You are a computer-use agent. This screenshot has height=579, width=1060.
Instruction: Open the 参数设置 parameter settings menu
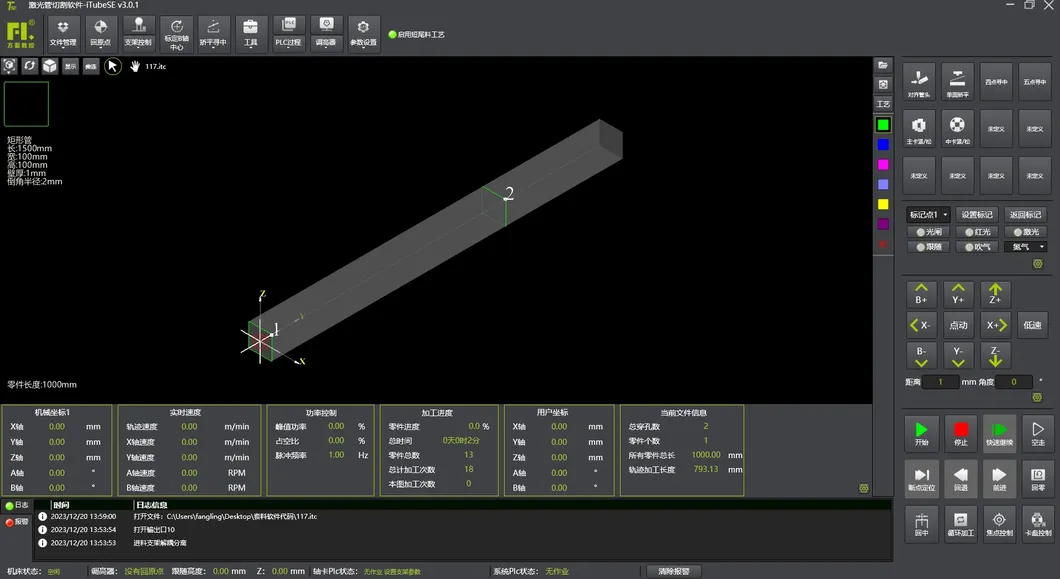point(363,33)
